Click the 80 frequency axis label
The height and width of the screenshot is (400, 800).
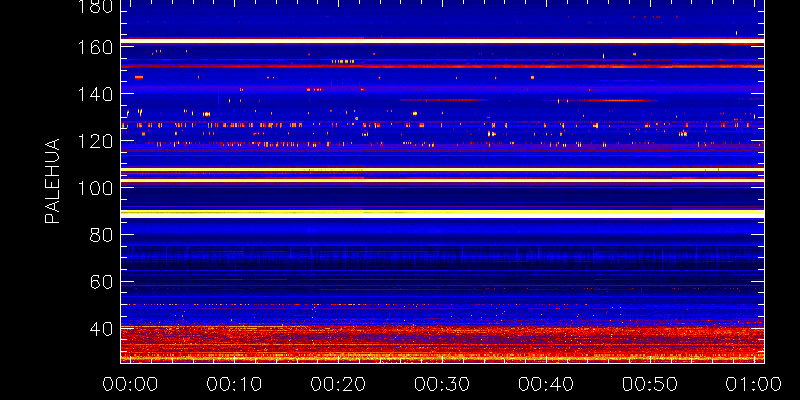101,235
